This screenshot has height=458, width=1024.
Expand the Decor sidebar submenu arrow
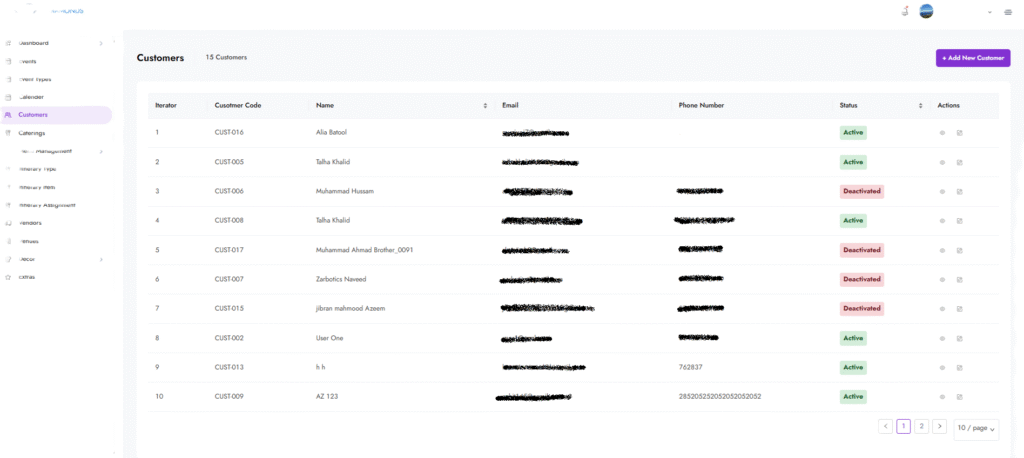pos(101,259)
